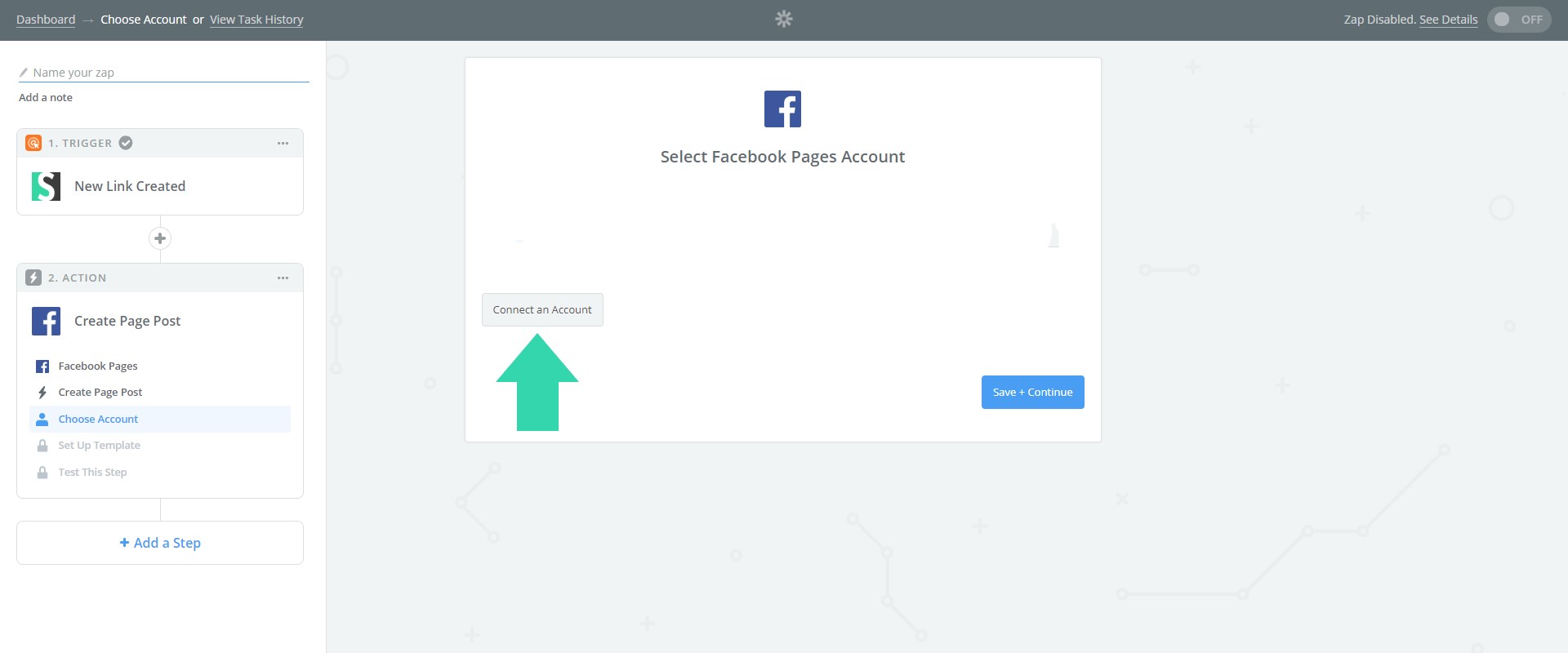This screenshot has width=1568, height=653.
Task: Click the Facebook Pages icon in the action sidebar
Action: pyautogui.click(x=42, y=366)
